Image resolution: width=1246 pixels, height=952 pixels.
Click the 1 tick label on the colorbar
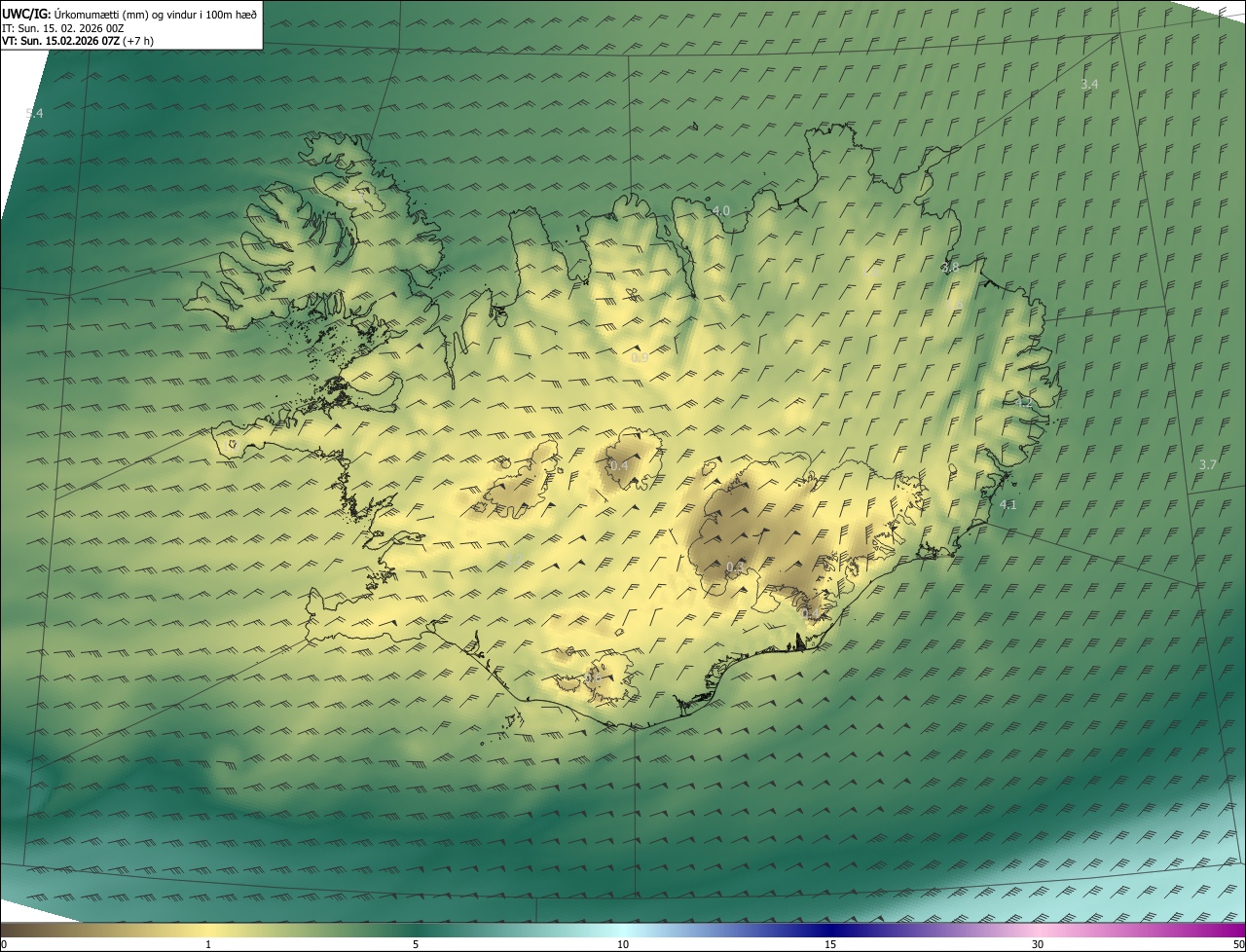click(208, 944)
